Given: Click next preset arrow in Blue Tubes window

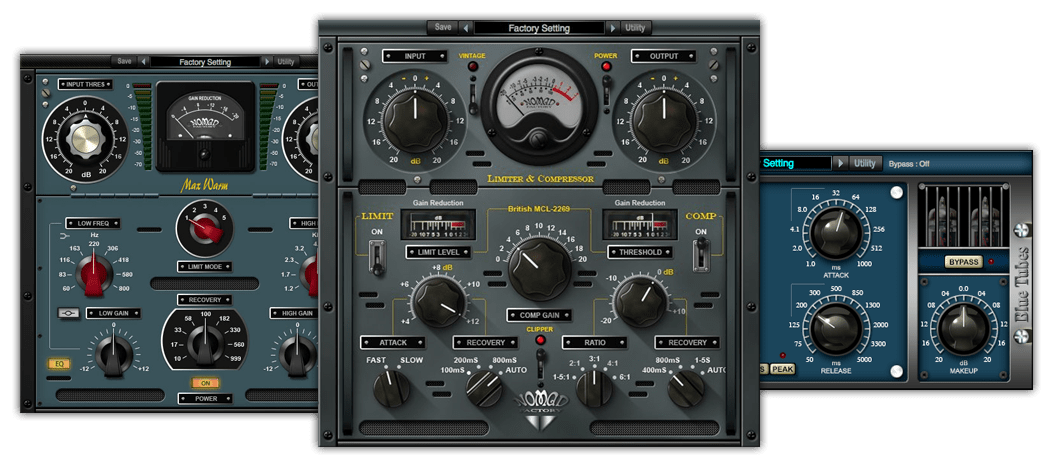Looking at the screenshot, I should click(x=841, y=163).
